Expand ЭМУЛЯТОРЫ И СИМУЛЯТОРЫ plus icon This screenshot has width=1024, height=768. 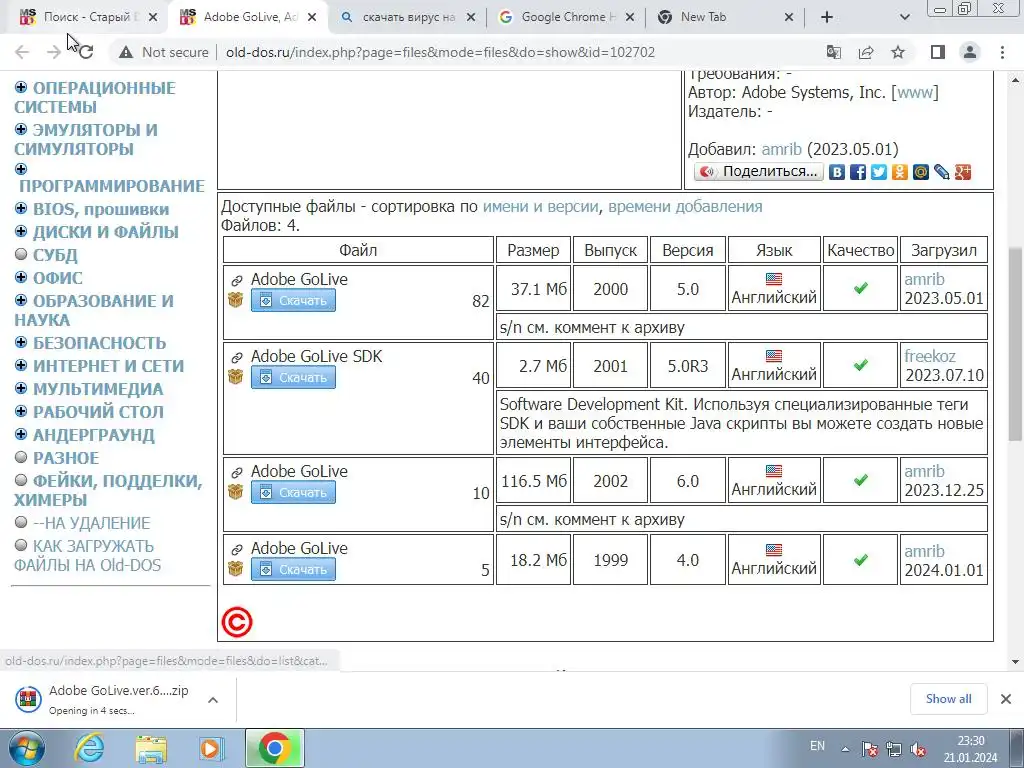tap(21, 129)
